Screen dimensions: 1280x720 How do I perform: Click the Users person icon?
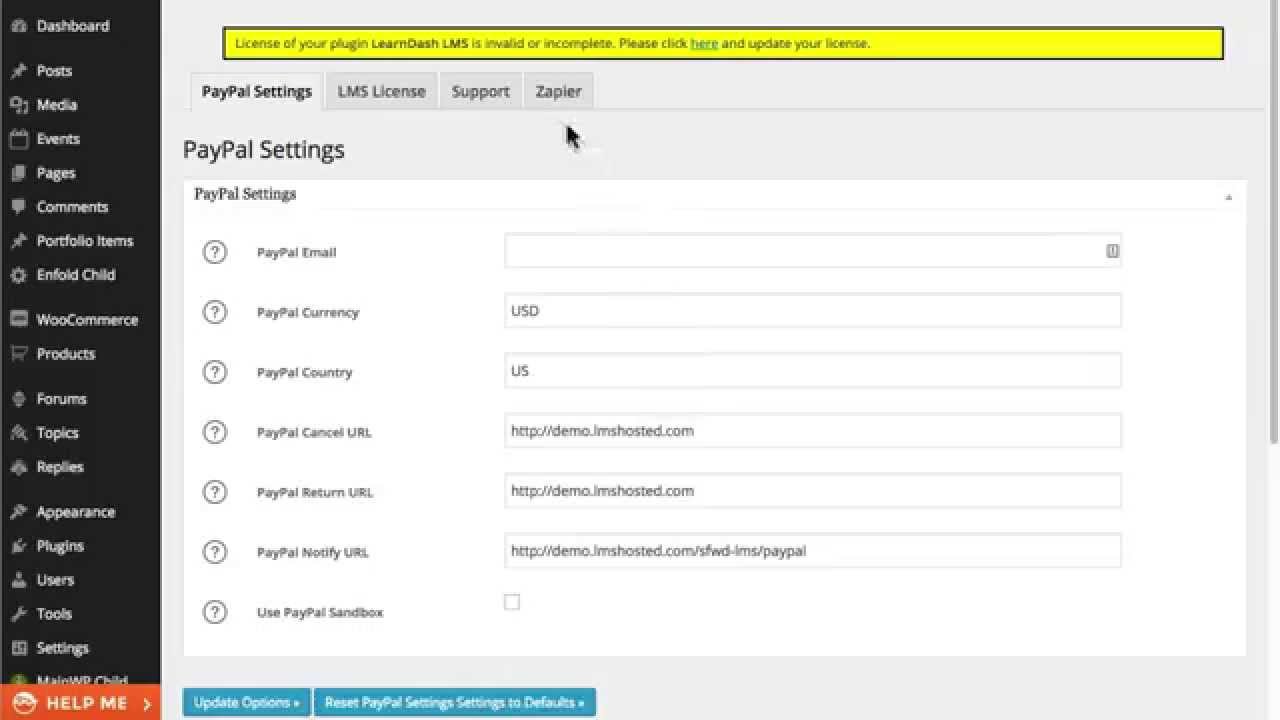(18, 580)
